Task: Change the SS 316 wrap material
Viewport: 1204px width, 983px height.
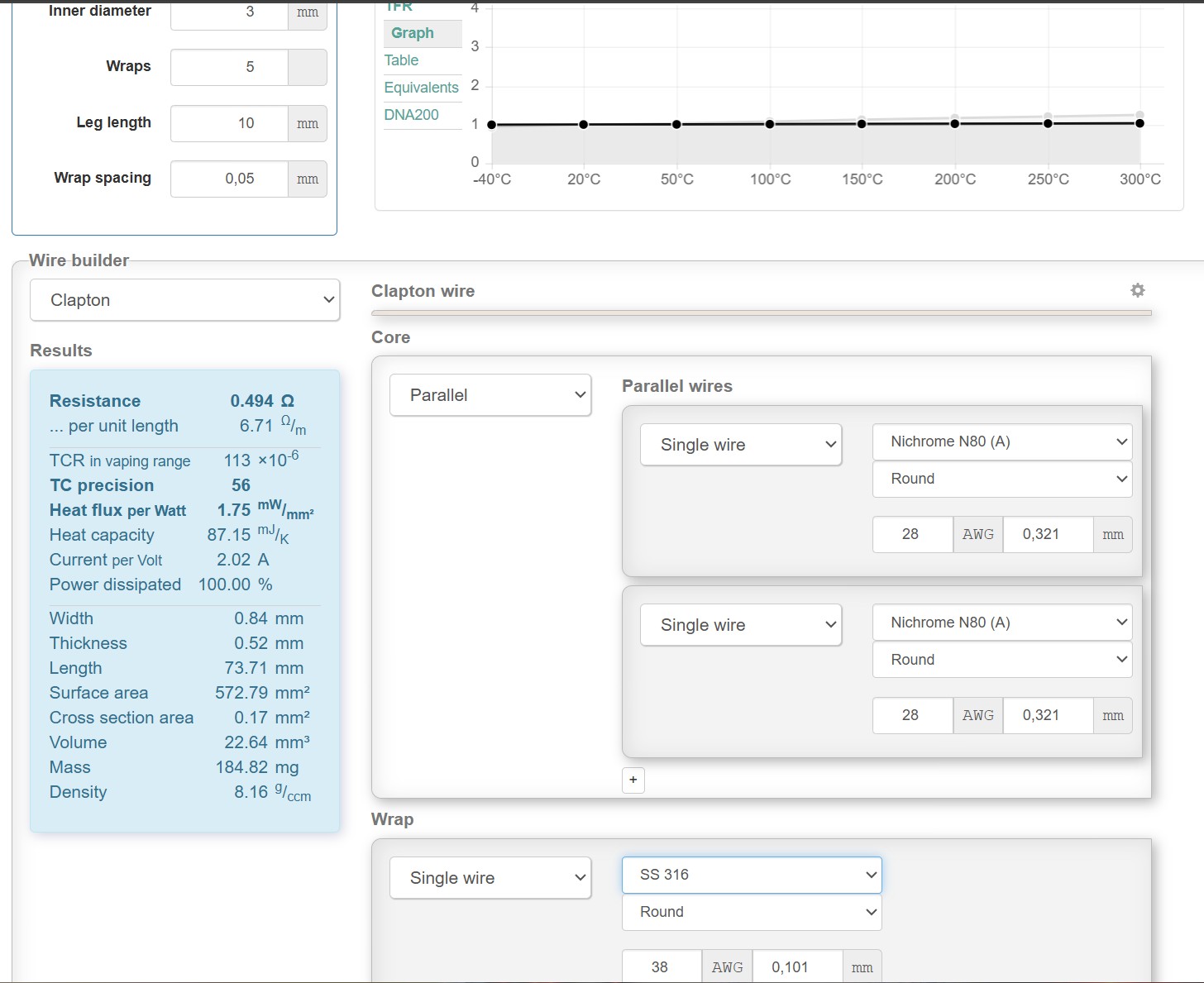Action: [x=751, y=875]
